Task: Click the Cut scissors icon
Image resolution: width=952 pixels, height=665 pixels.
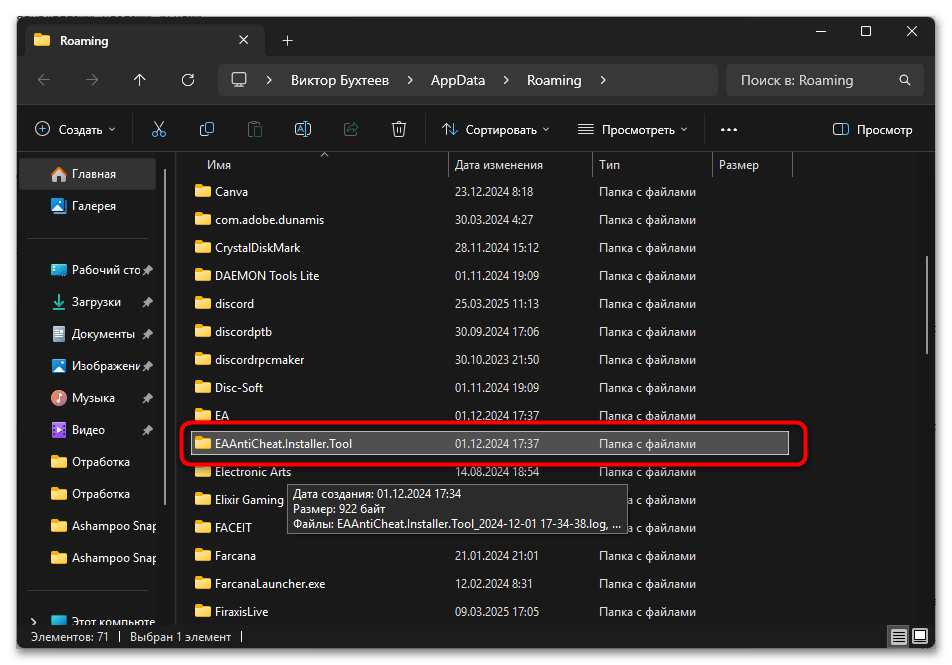Action: (x=158, y=129)
